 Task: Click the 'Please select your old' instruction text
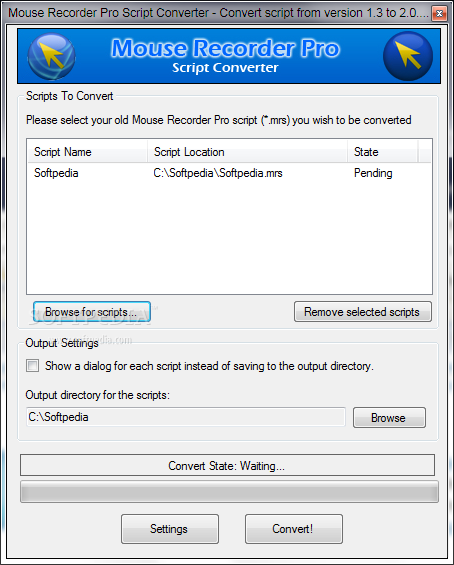(x=218, y=120)
